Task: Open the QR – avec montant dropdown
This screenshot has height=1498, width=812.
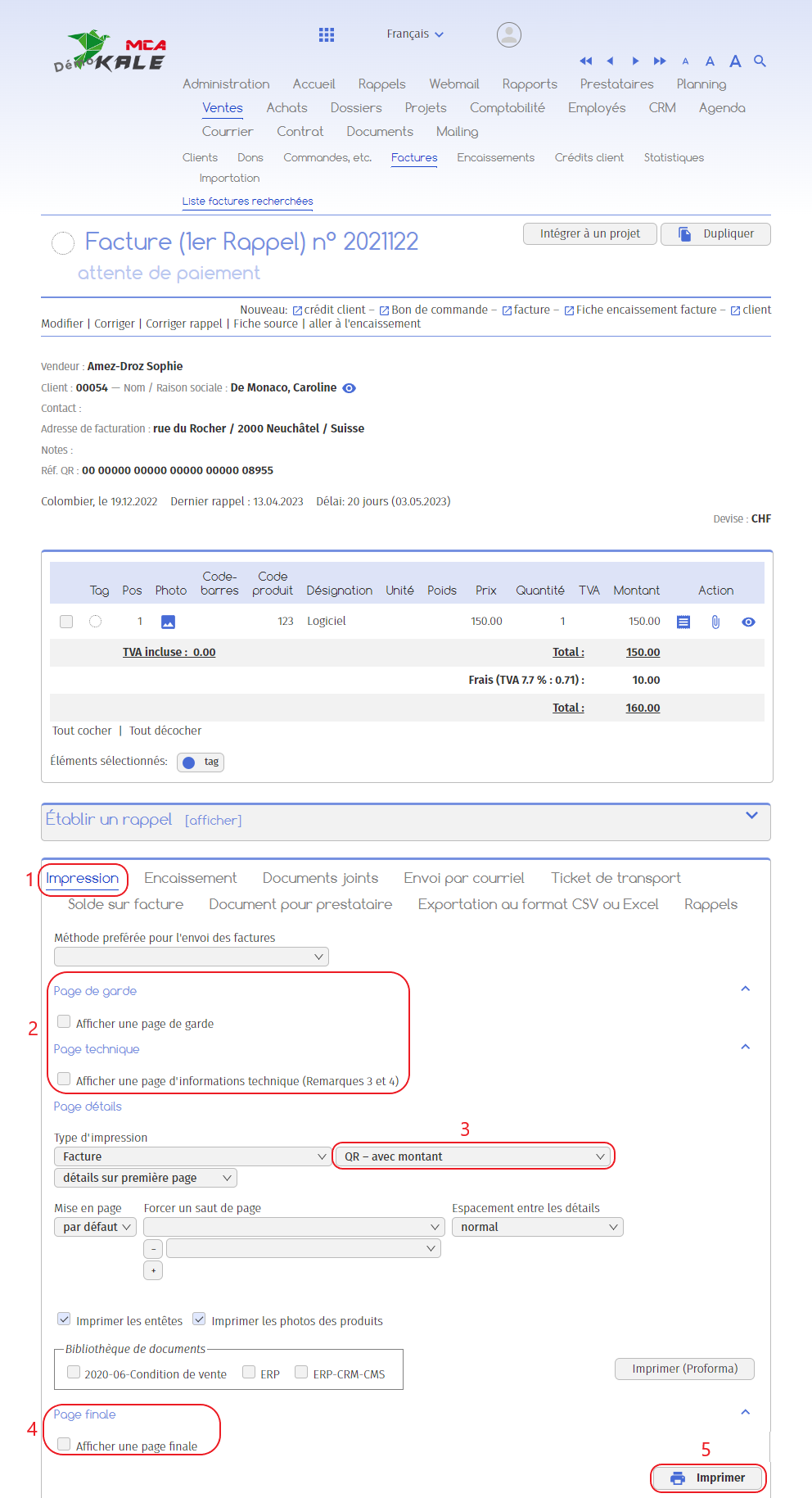Action: click(x=472, y=1156)
